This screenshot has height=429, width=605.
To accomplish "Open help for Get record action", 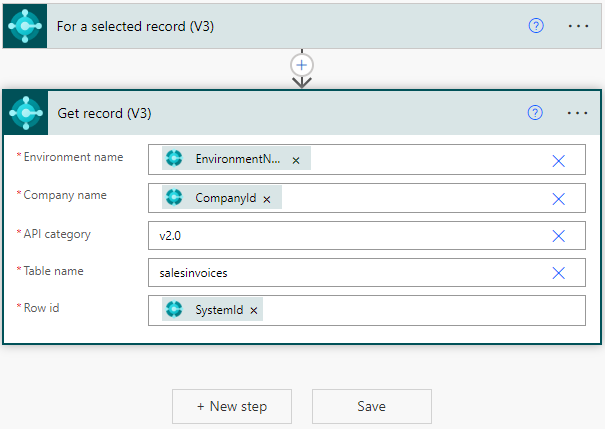I will pyautogui.click(x=535, y=113).
